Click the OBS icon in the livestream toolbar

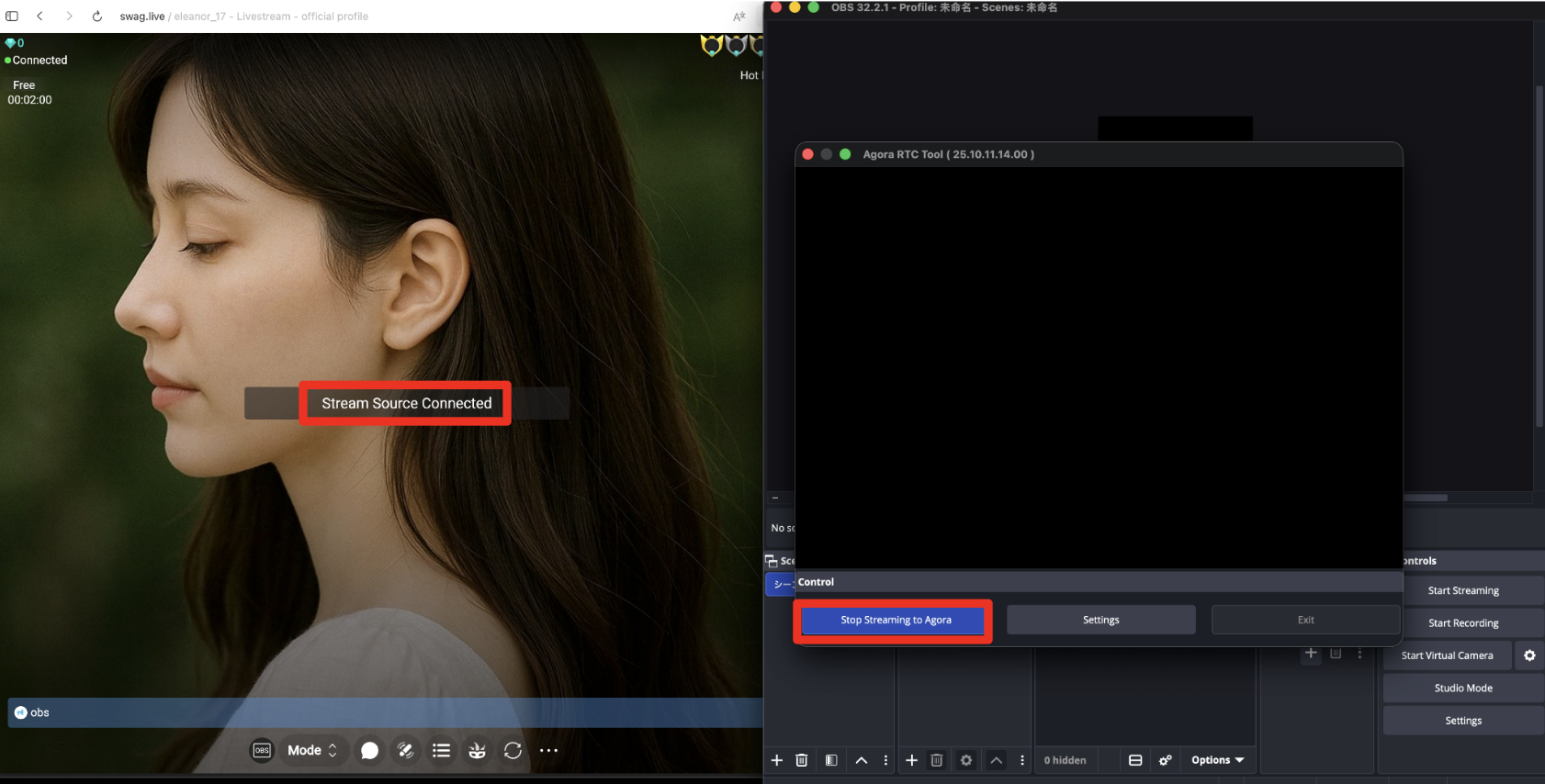(262, 750)
